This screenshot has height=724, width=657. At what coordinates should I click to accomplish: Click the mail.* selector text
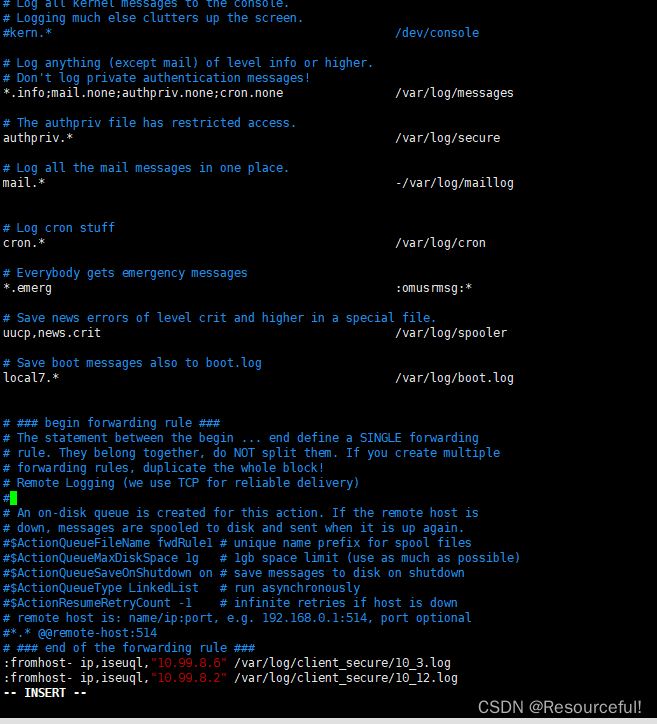24,183
